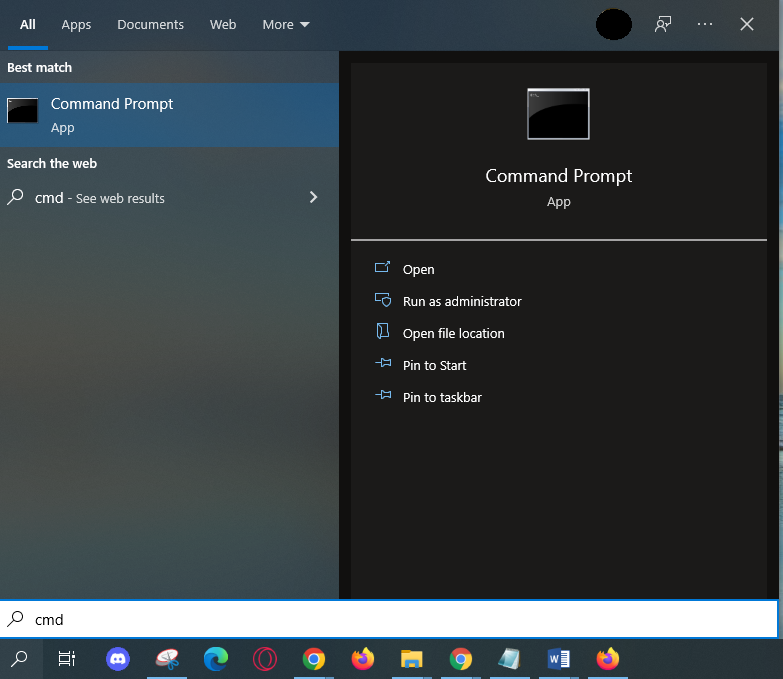Image resolution: width=783 pixels, height=679 pixels.
Task: Click Open file location
Action: coord(453,333)
